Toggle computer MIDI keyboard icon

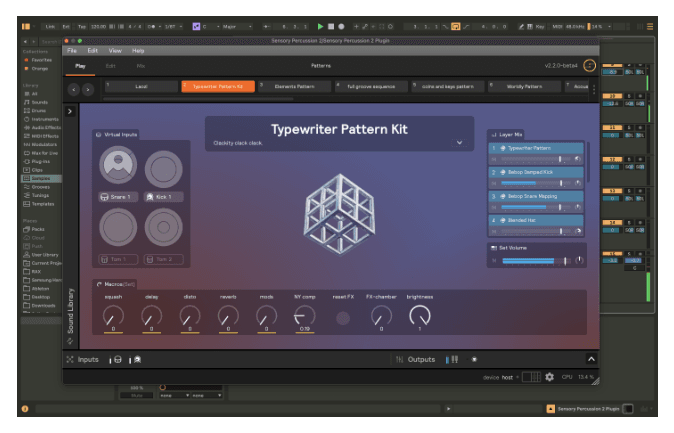(530, 27)
